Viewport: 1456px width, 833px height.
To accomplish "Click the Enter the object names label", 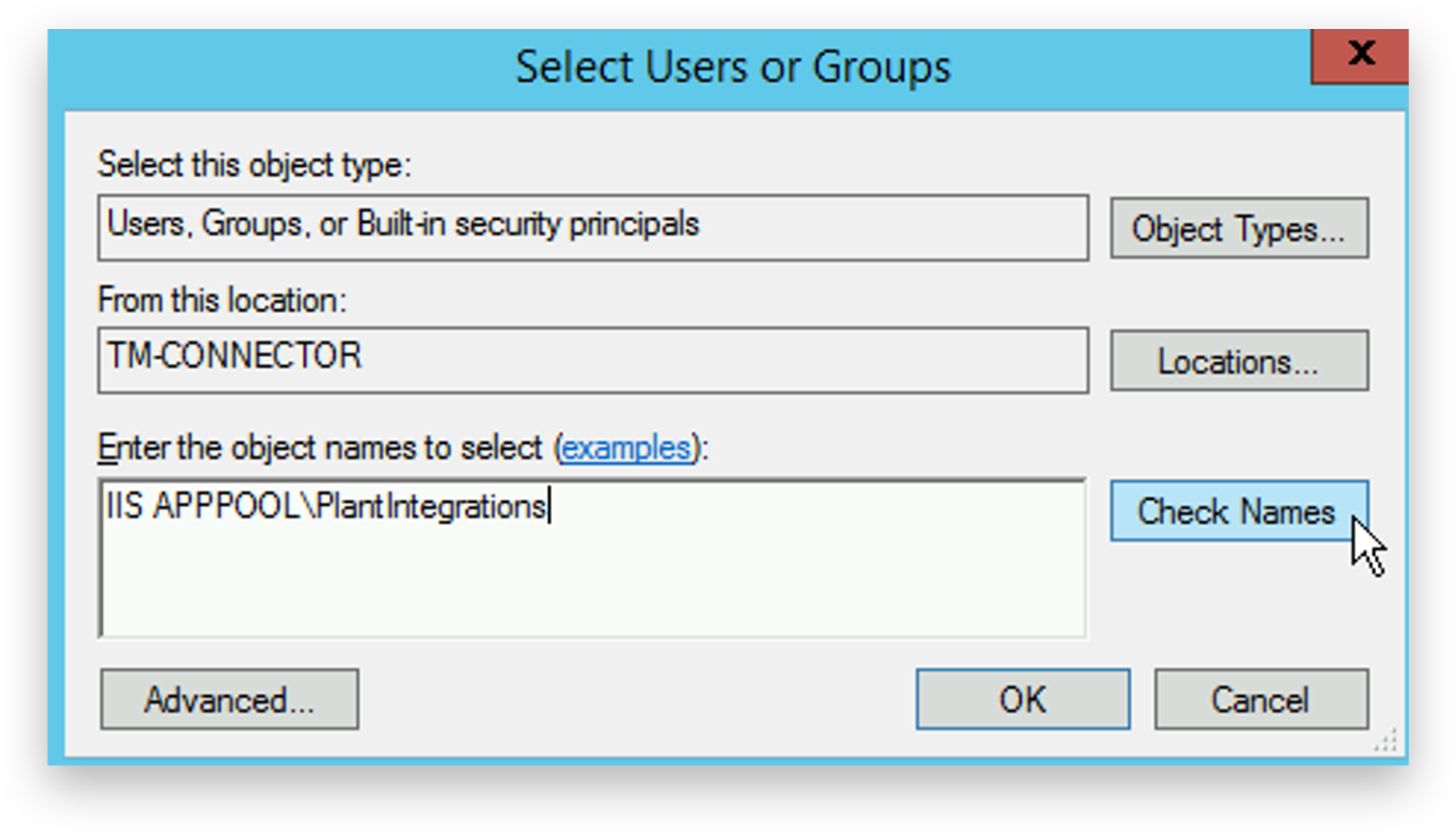I will click(318, 447).
